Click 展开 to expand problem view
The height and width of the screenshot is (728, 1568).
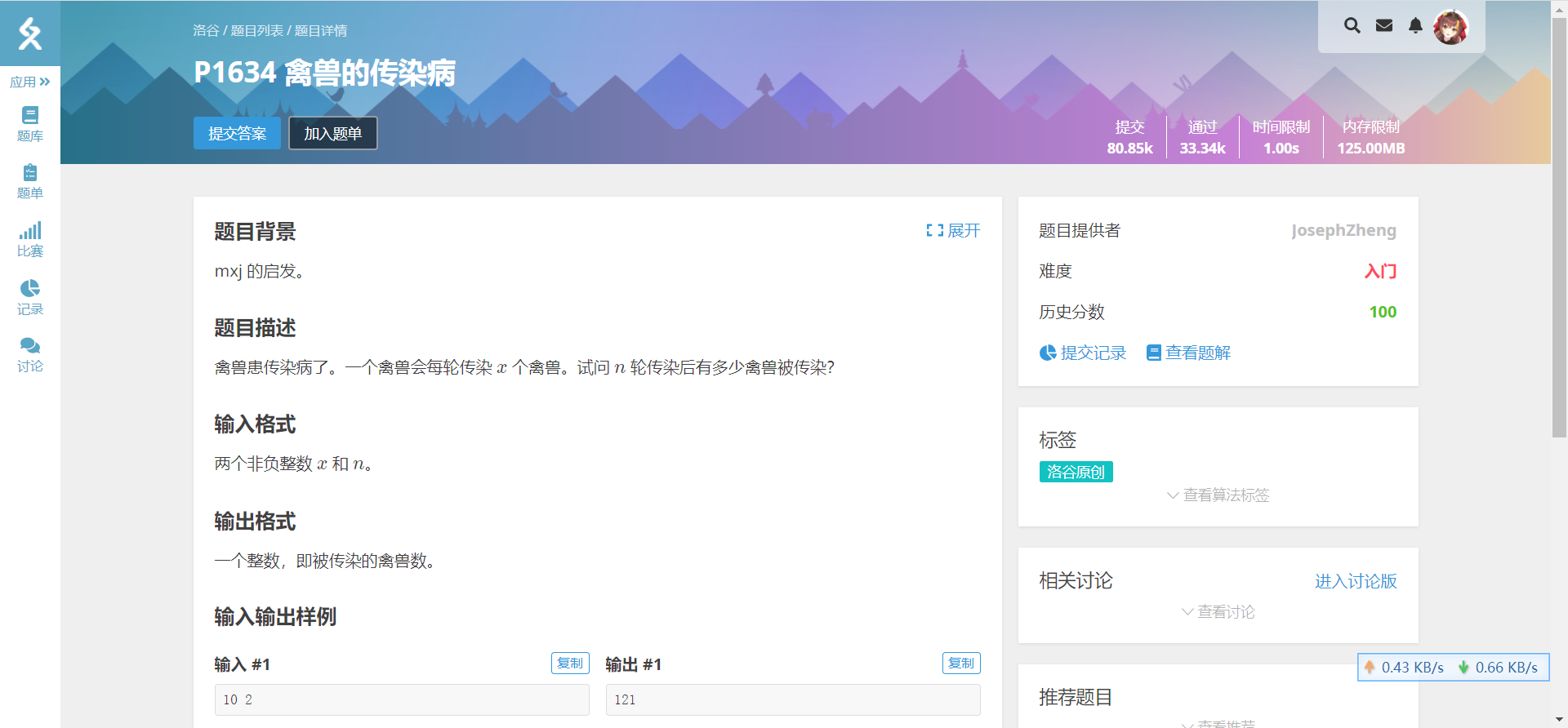(x=953, y=231)
